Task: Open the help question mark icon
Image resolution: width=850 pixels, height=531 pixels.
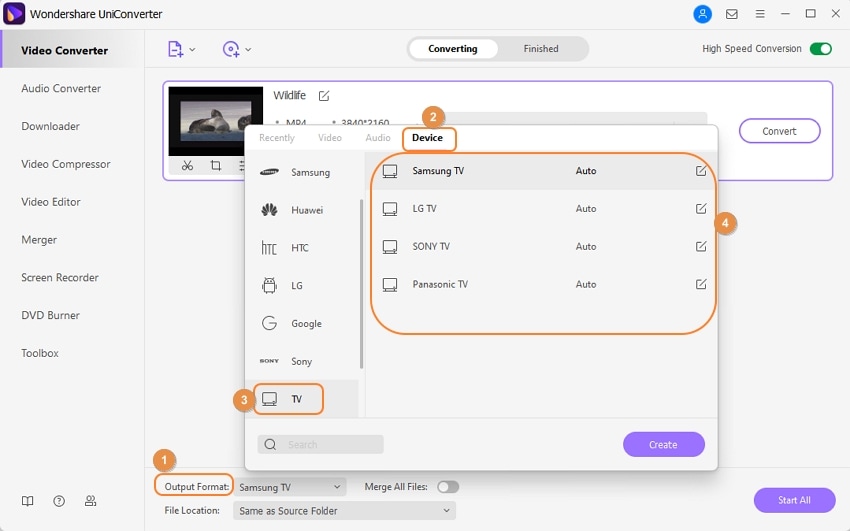Action: tap(59, 501)
